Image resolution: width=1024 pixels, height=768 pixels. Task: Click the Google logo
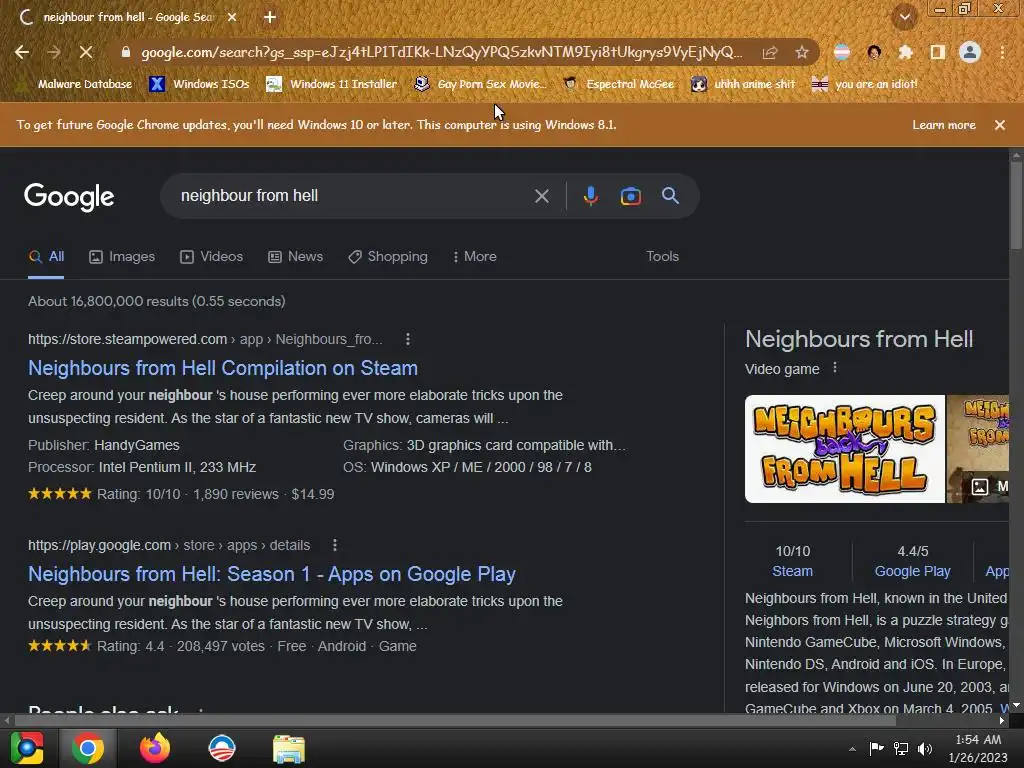pos(69,197)
